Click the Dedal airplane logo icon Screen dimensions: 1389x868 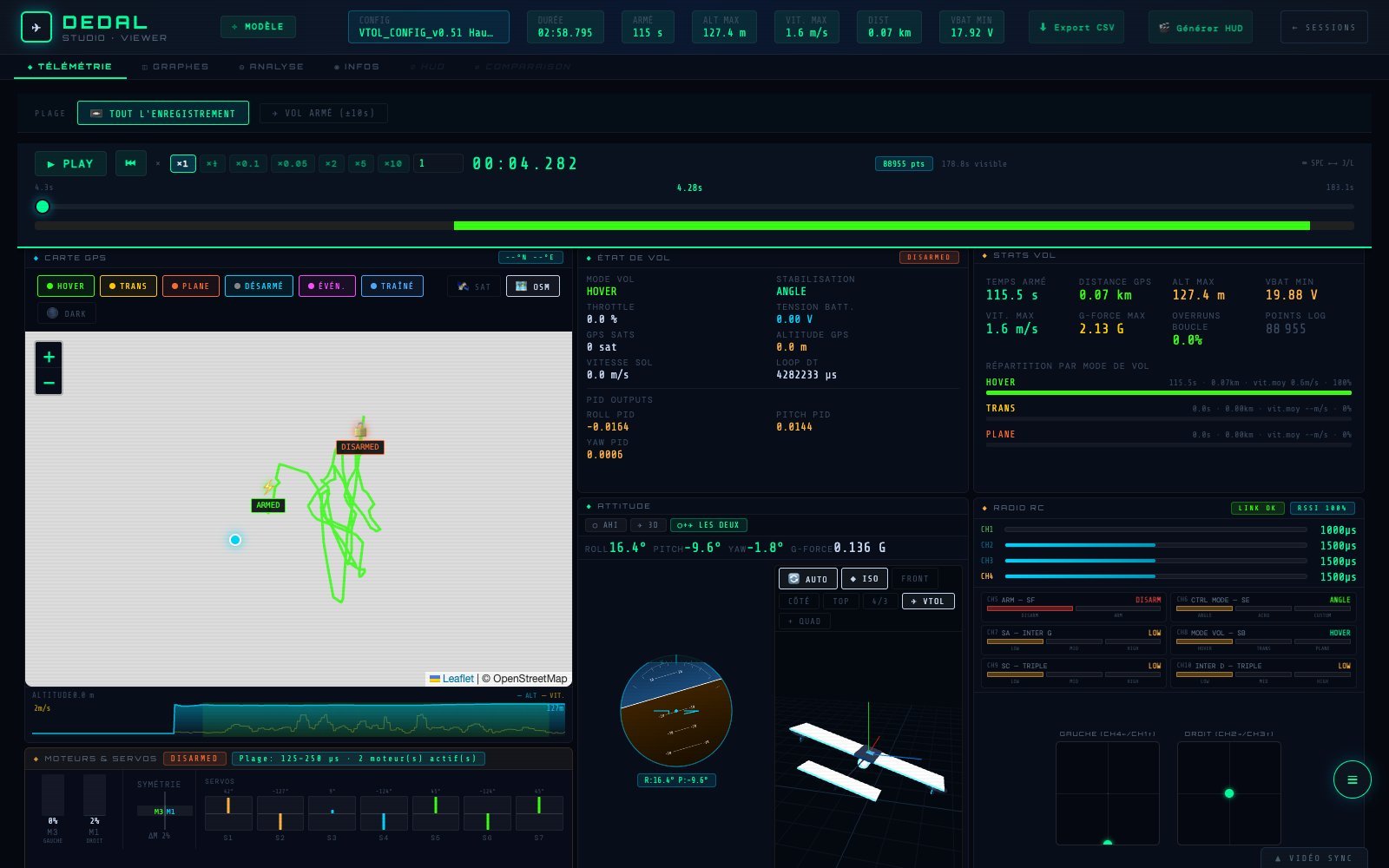pyautogui.click(x=36, y=27)
